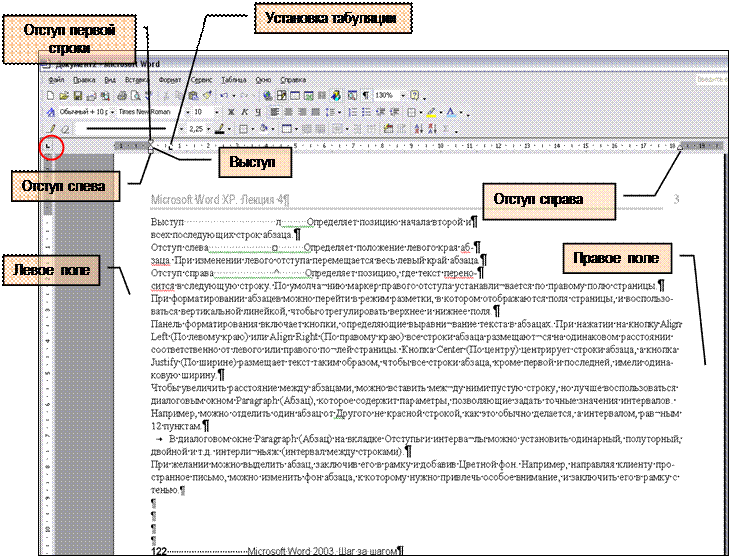The width and height of the screenshot is (729, 556).
Task: Open Styles and Formatting icon
Action: [x=51, y=112]
